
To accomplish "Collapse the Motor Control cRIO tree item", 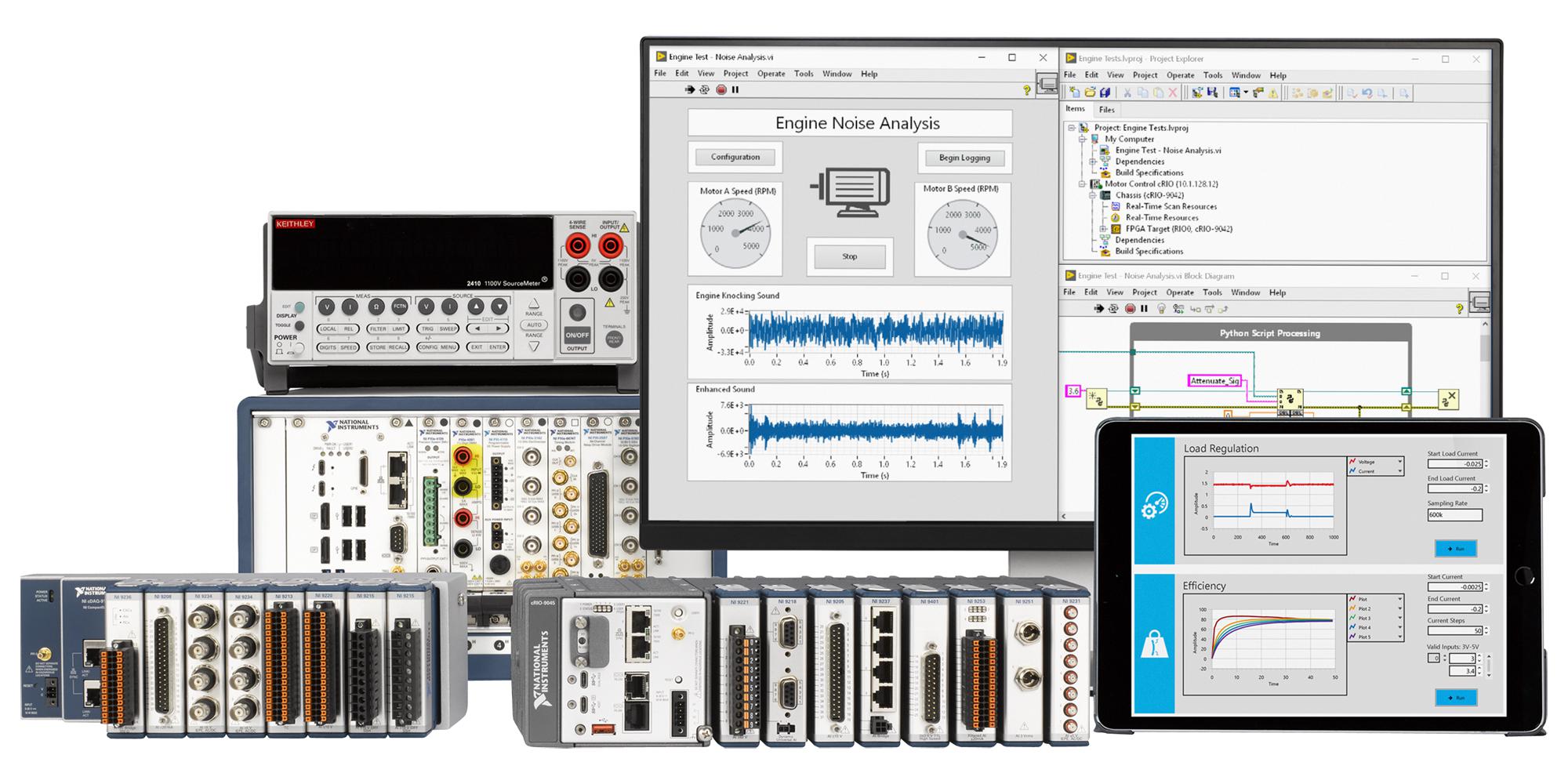I will pyautogui.click(x=1082, y=183).
